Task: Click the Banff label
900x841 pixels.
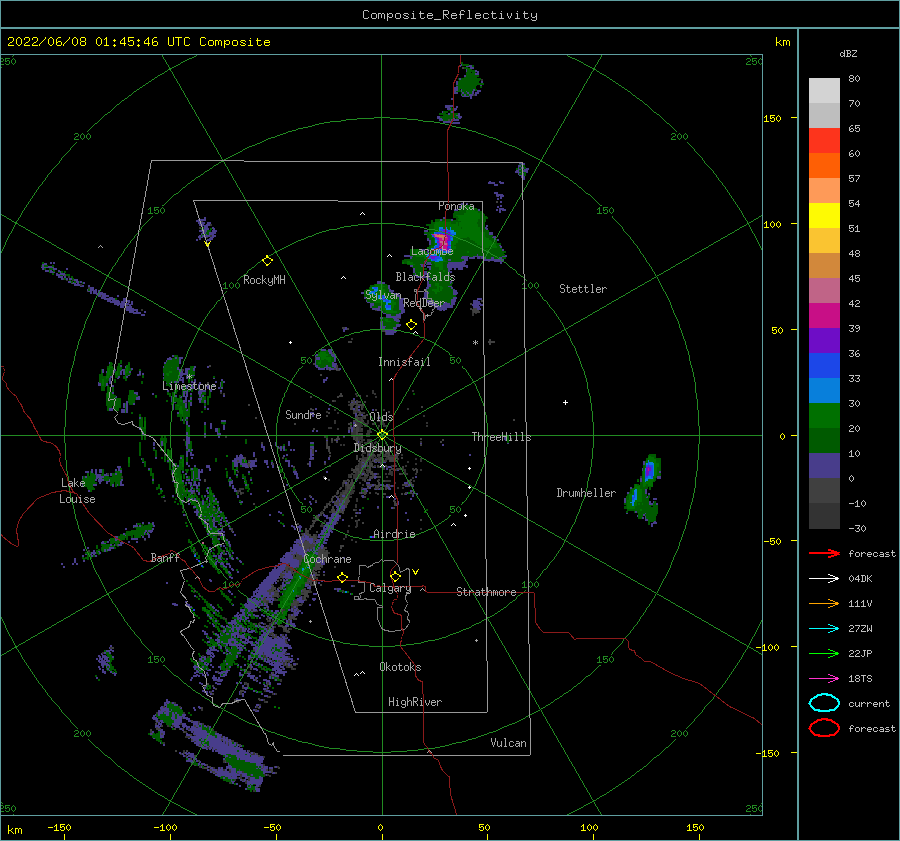Action: tap(165, 557)
